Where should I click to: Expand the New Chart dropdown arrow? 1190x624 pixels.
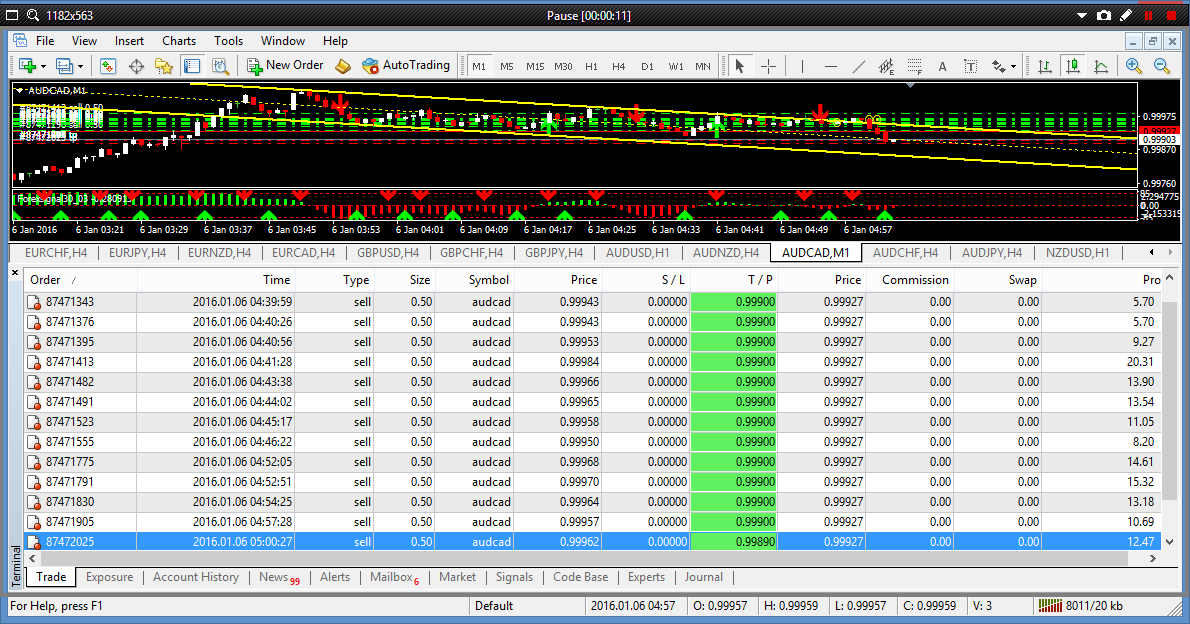click(43, 67)
